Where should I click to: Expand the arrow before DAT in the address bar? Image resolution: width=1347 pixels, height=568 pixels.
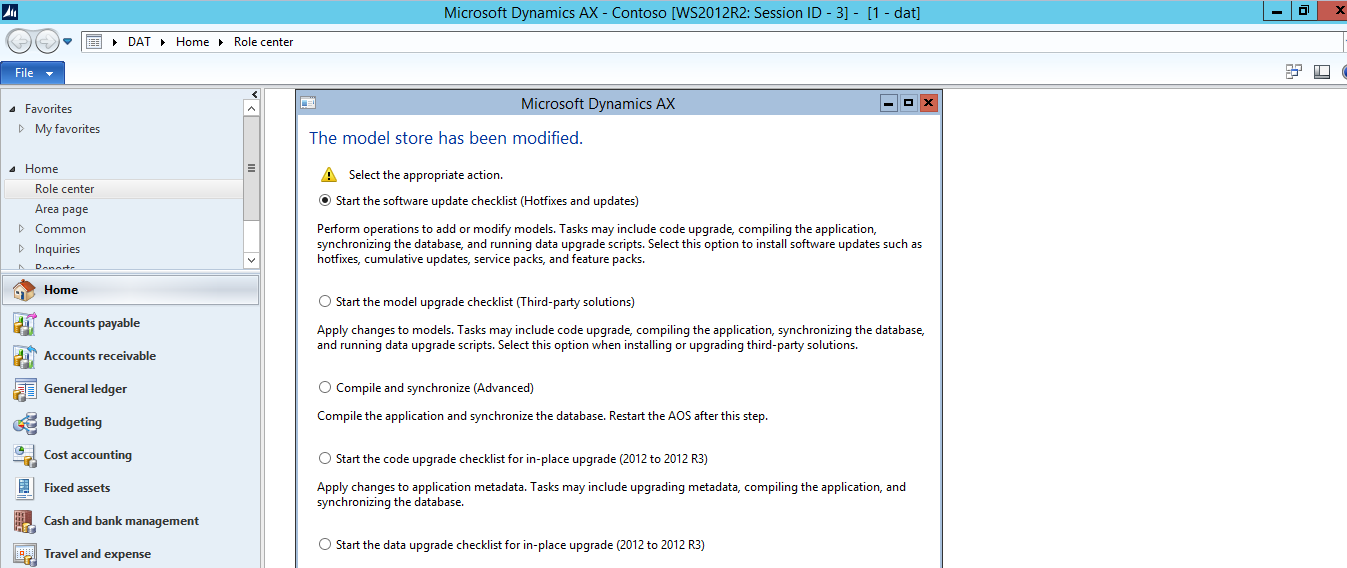(x=116, y=42)
